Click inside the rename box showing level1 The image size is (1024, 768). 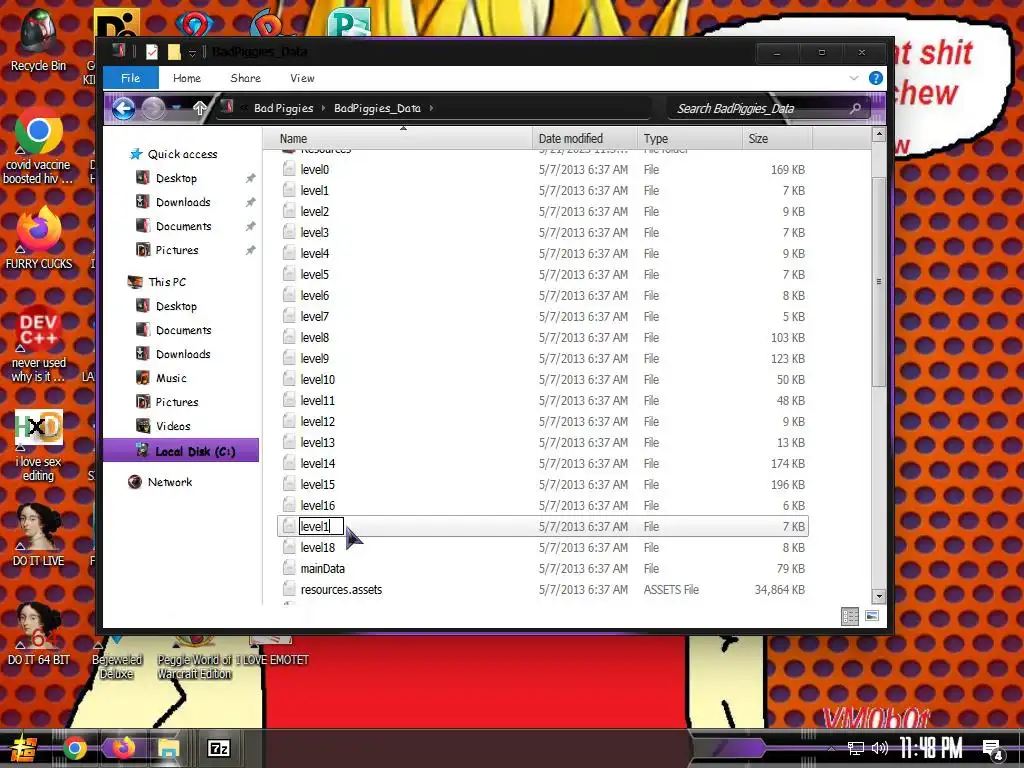pyautogui.click(x=321, y=526)
